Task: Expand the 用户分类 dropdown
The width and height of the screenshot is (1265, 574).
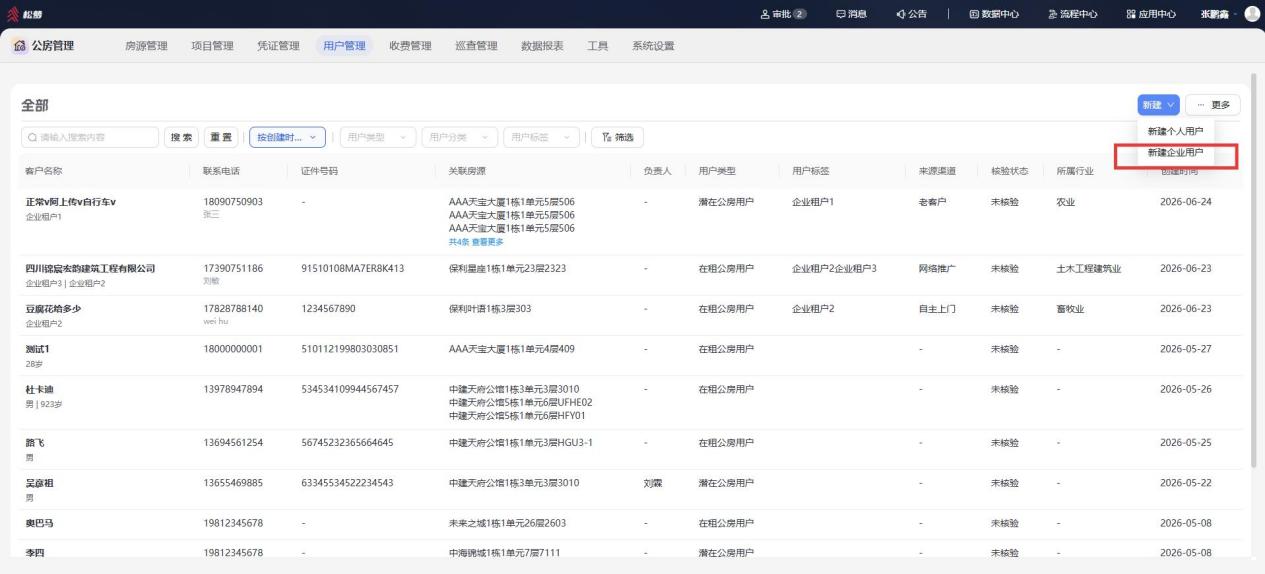Action: point(459,137)
